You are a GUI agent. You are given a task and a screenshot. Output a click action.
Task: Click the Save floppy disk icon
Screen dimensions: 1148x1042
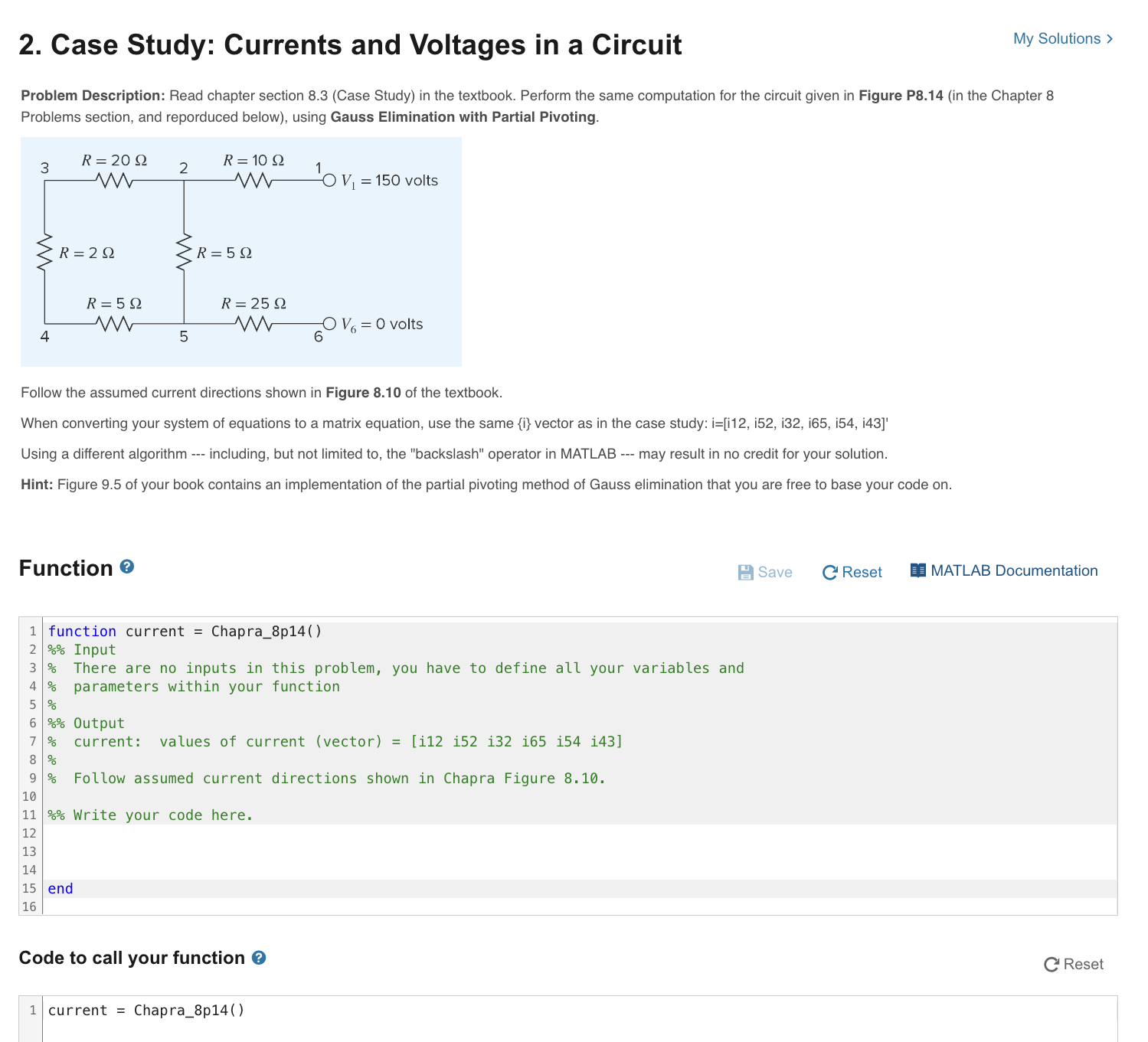tap(746, 572)
